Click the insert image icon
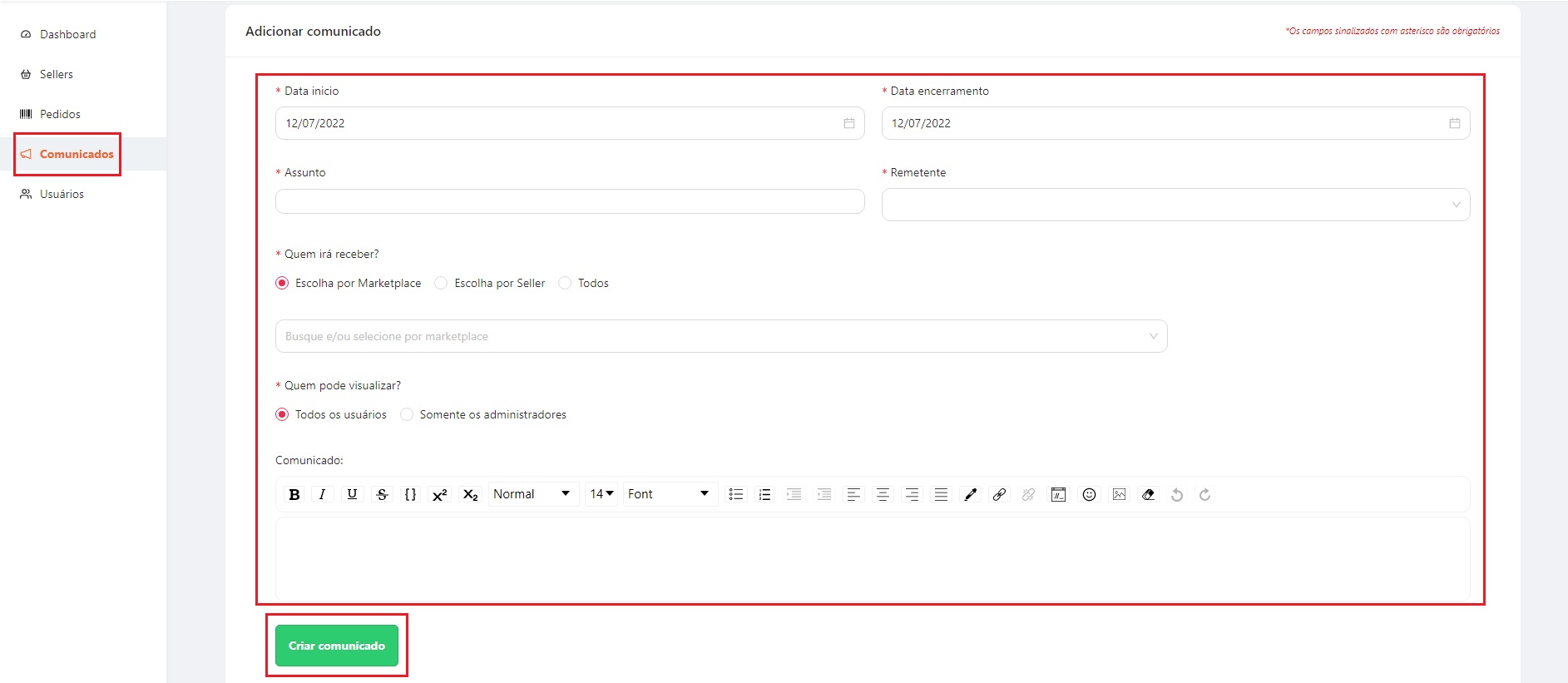1568x683 pixels. [x=1119, y=494]
